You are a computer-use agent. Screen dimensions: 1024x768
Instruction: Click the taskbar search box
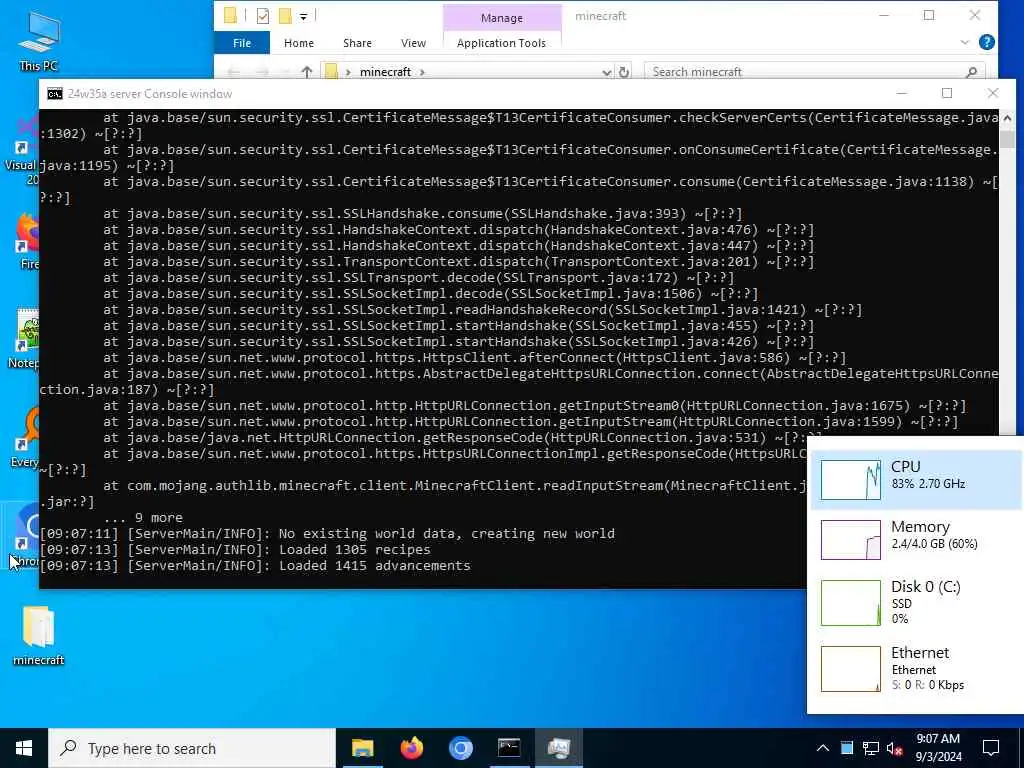(x=192, y=748)
